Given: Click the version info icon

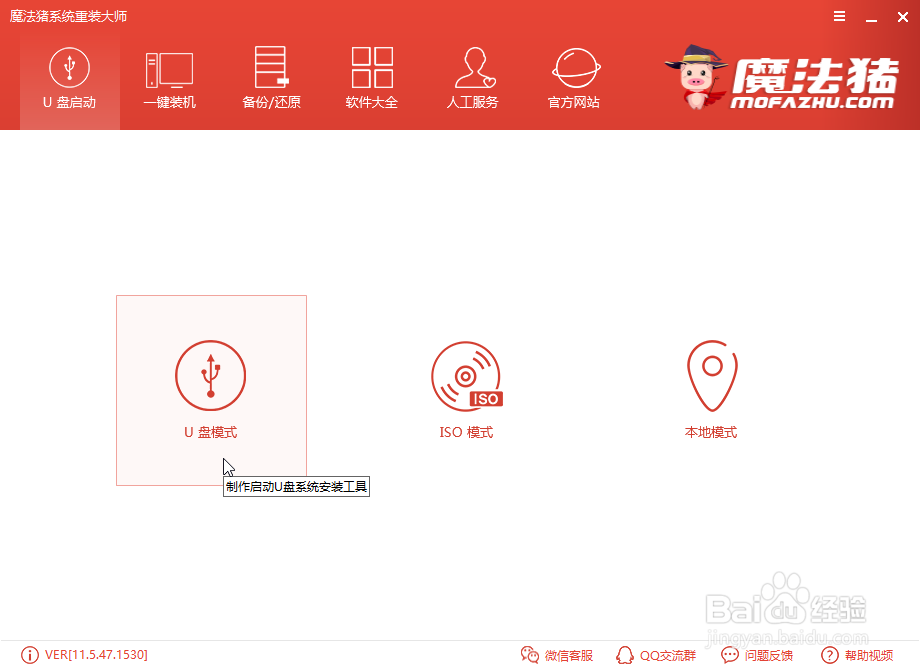Looking at the screenshot, I should tap(29, 655).
